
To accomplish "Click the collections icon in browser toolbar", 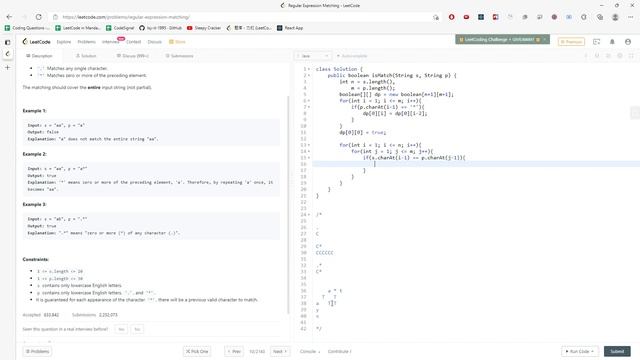I will pos(600,17).
